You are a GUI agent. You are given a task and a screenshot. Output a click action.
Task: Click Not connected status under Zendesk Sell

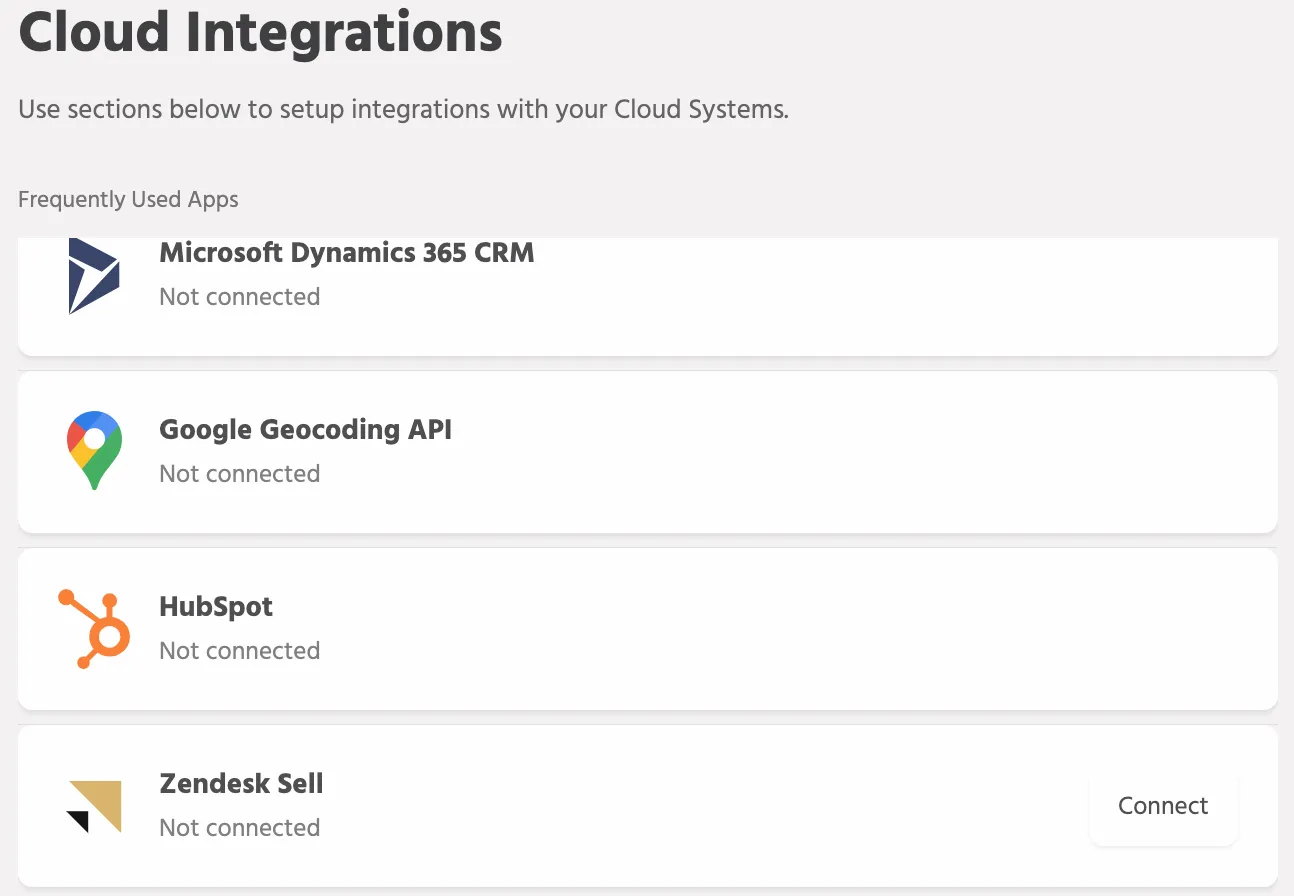click(x=240, y=828)
